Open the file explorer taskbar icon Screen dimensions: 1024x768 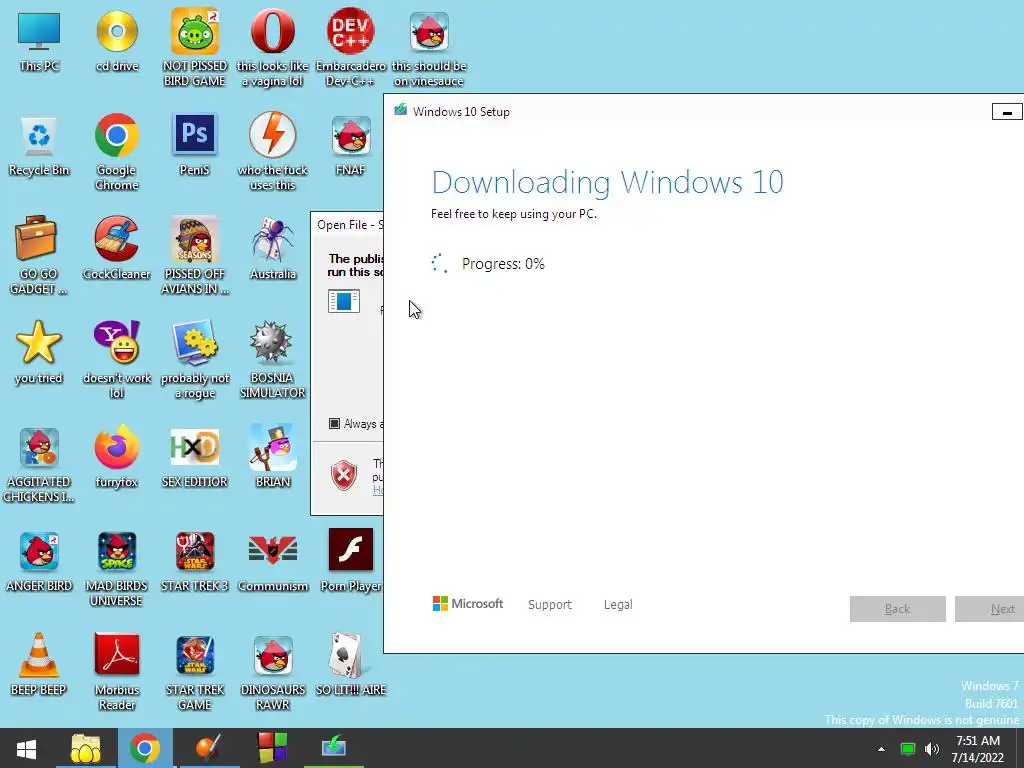(x=86, y=748)
